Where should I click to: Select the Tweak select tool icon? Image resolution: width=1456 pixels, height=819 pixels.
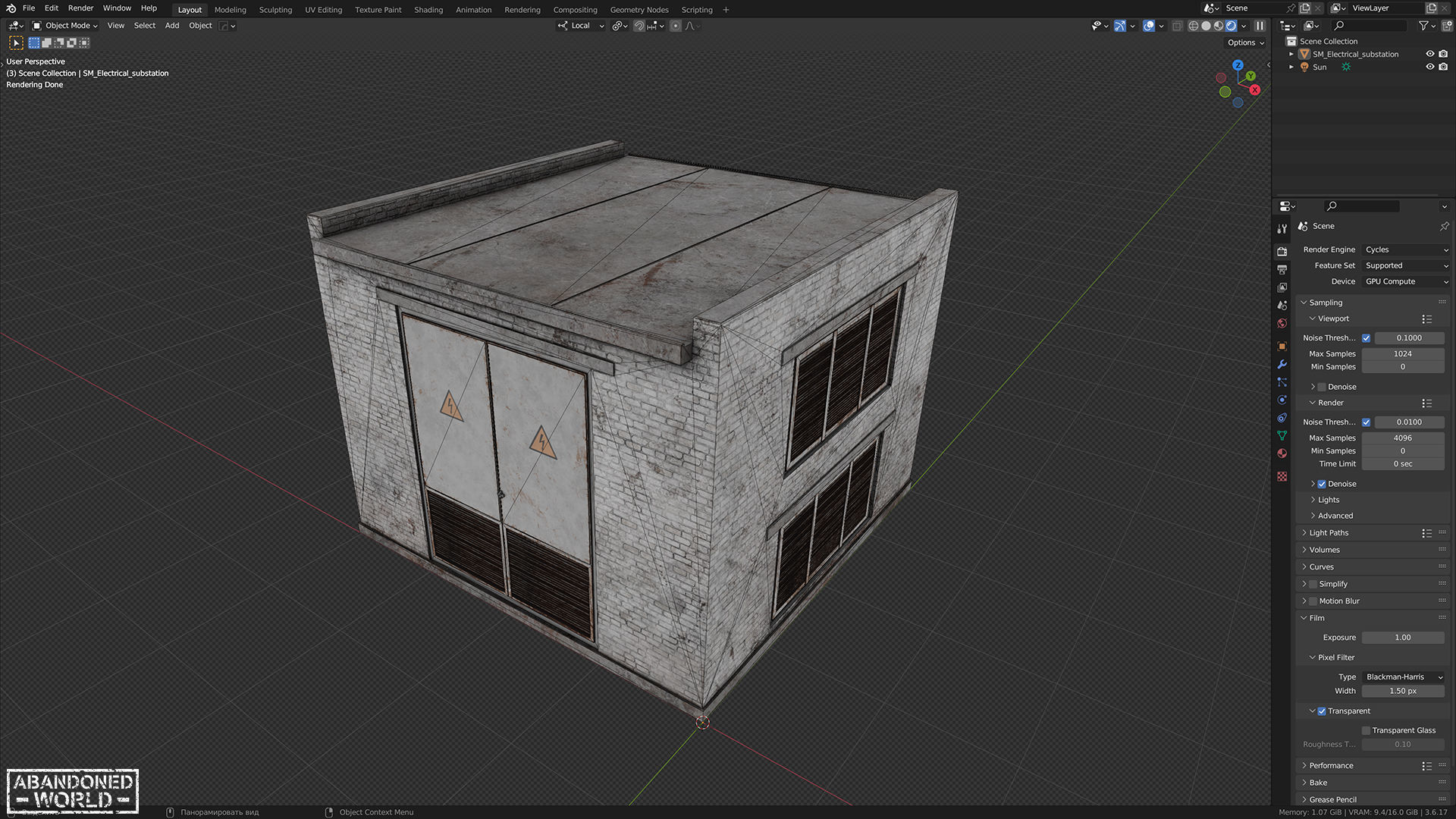click(x=17, y=43)
